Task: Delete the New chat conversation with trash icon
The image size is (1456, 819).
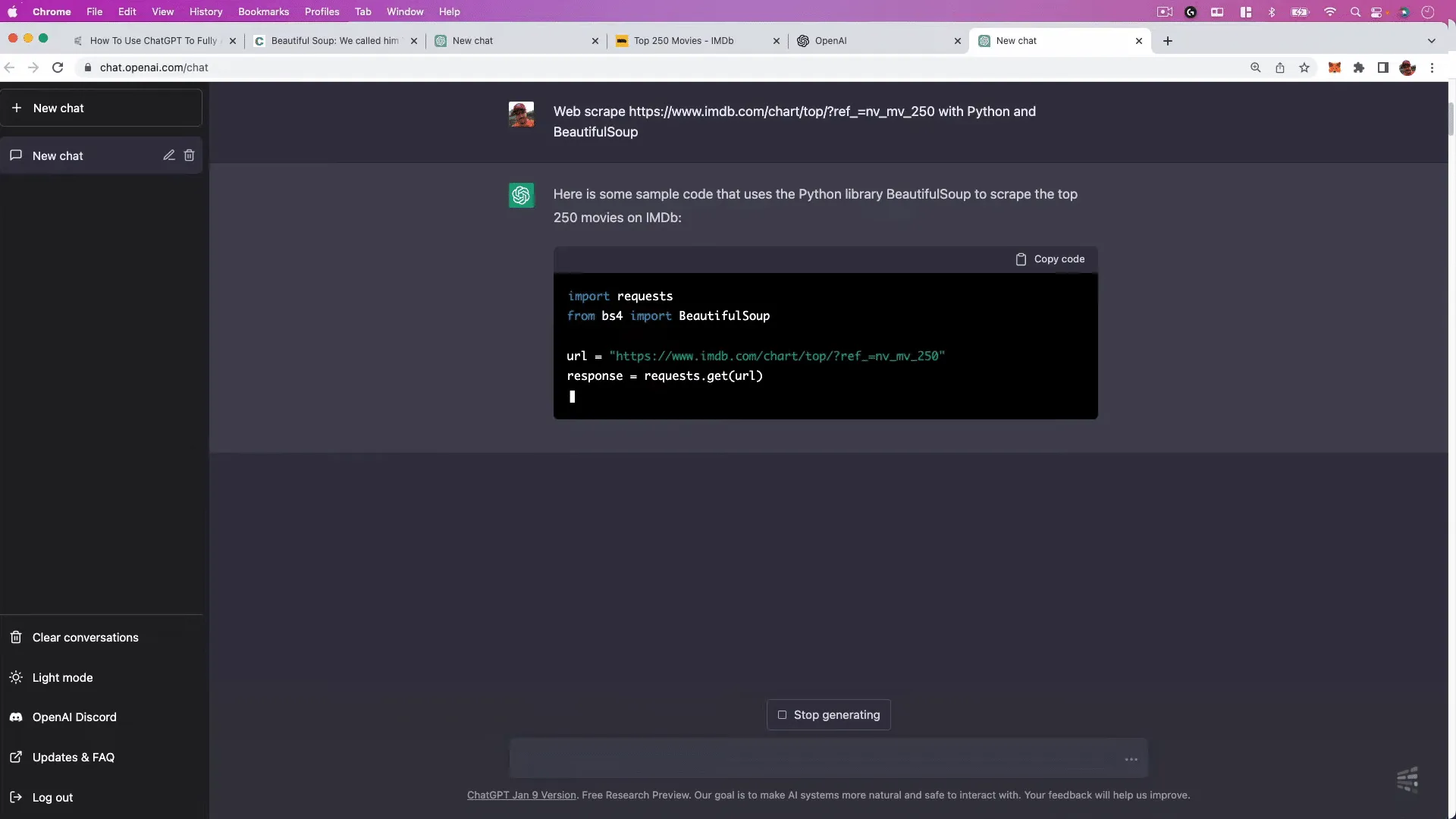Action: click(190, 155)
